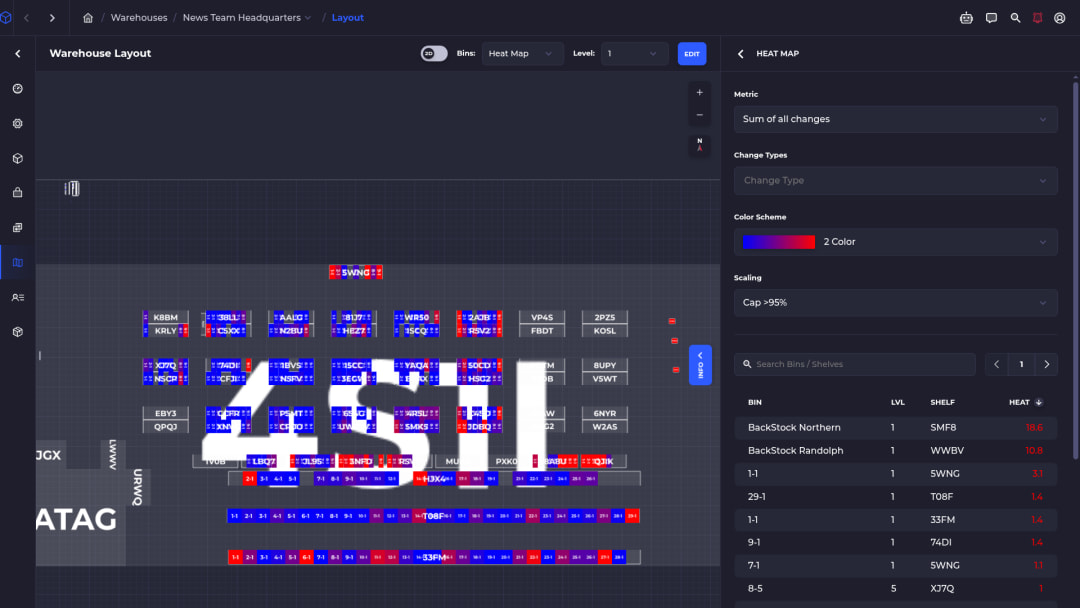Open the stacked windows sidebar icon
The width and height of the screenshot is (1080, 608).
18,227
